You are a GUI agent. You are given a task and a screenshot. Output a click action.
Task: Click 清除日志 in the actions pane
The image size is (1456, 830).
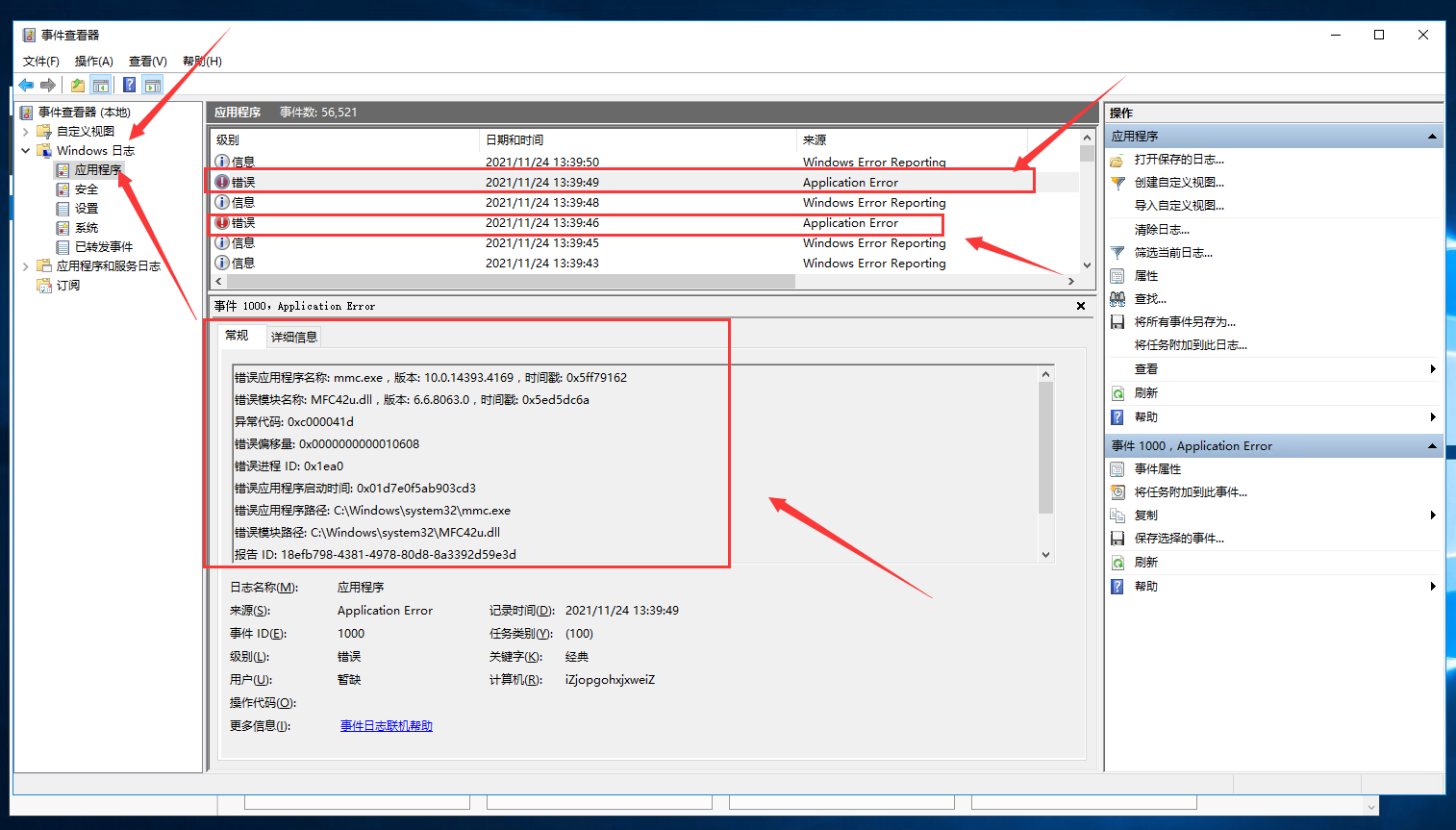(x=1161, y=230)
